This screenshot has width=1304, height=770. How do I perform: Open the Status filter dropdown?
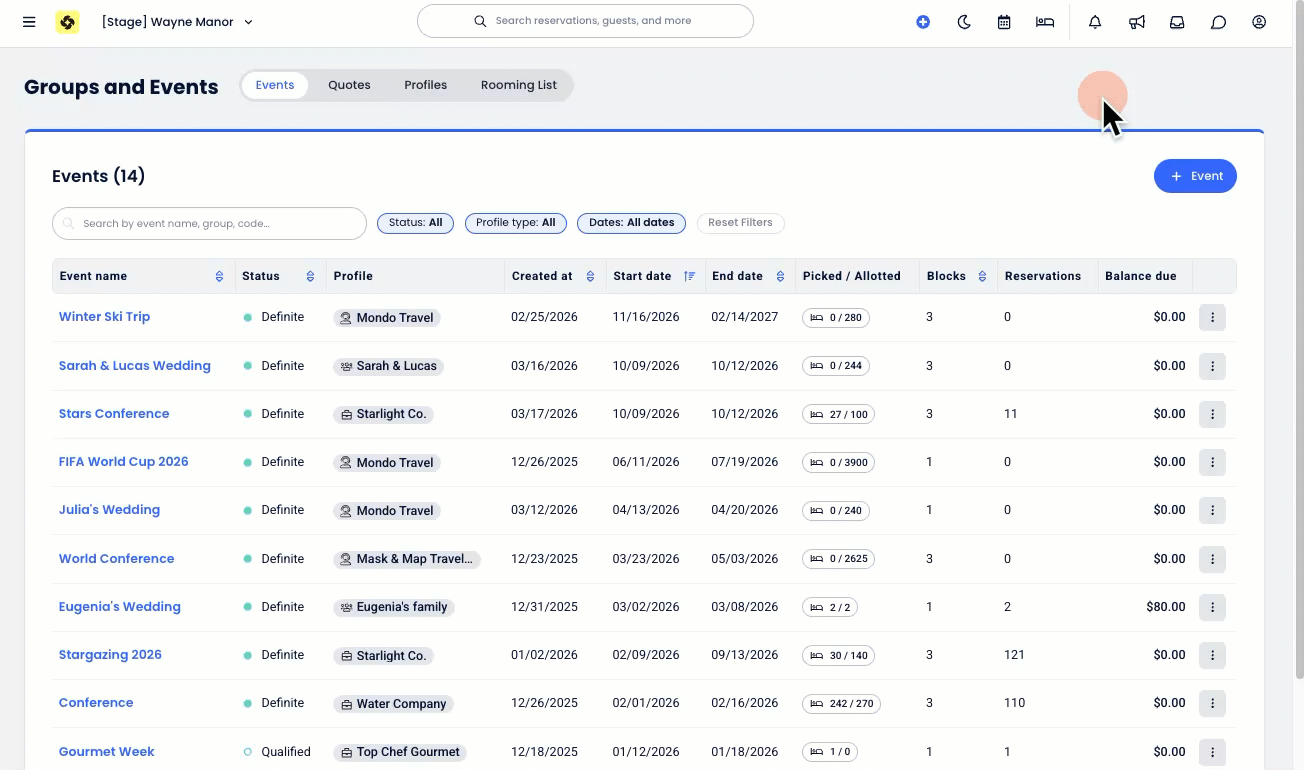click(x=415, y=223)
